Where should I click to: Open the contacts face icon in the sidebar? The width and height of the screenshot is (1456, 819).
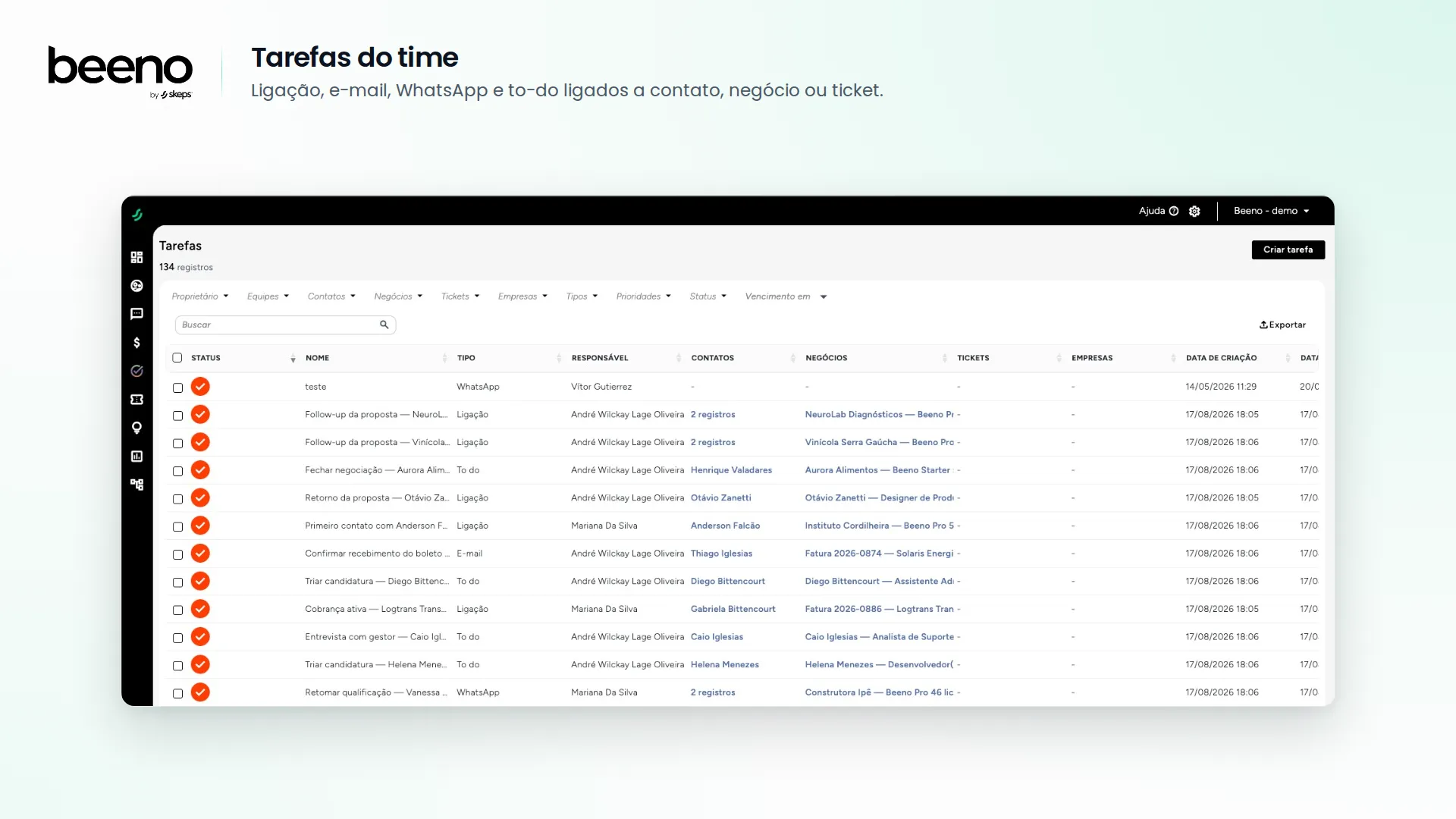(x=136, y=286)
